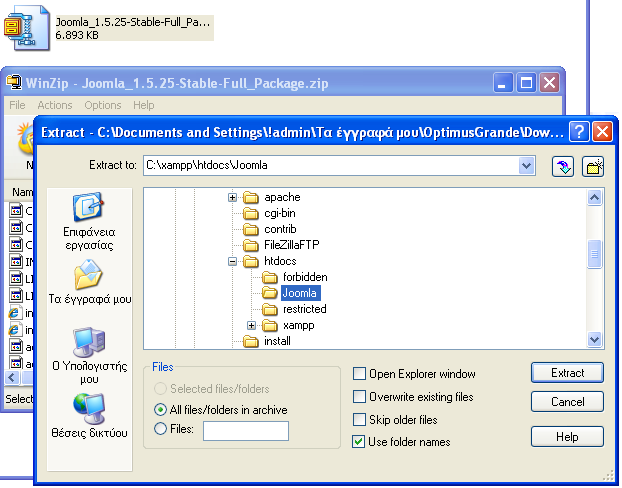The height and width of the screenshot is (488, 622).
Task: Click the go to last folder arrow icon
Action: [563, 166]
